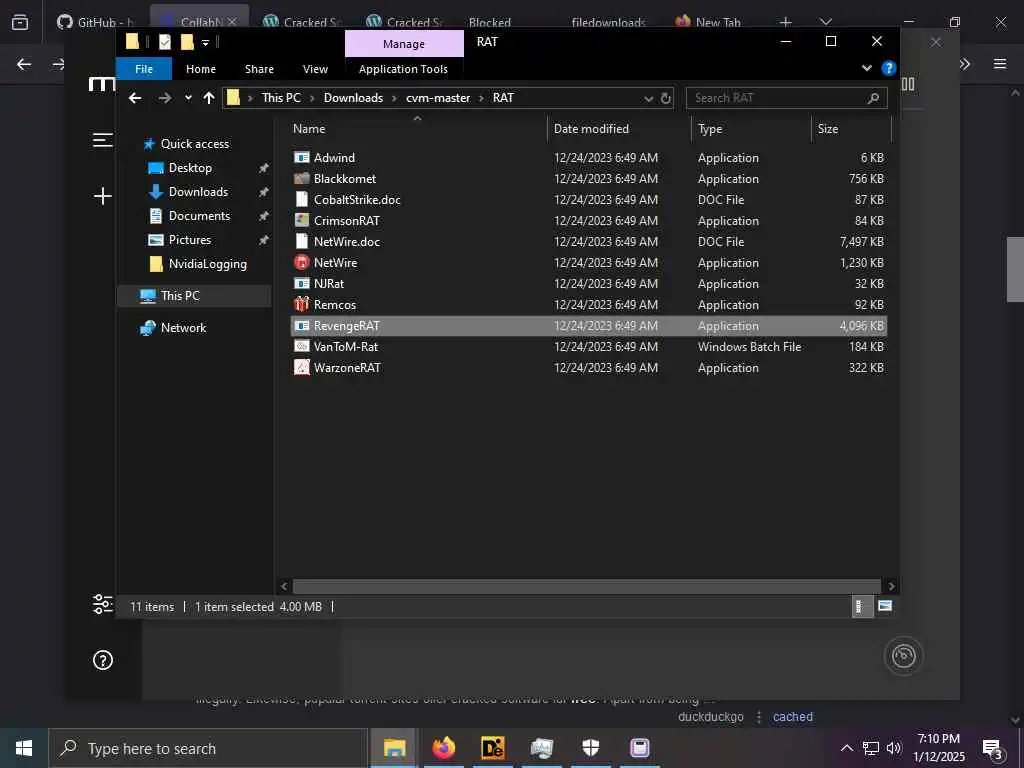Open a new browser tab

(786, 22)
